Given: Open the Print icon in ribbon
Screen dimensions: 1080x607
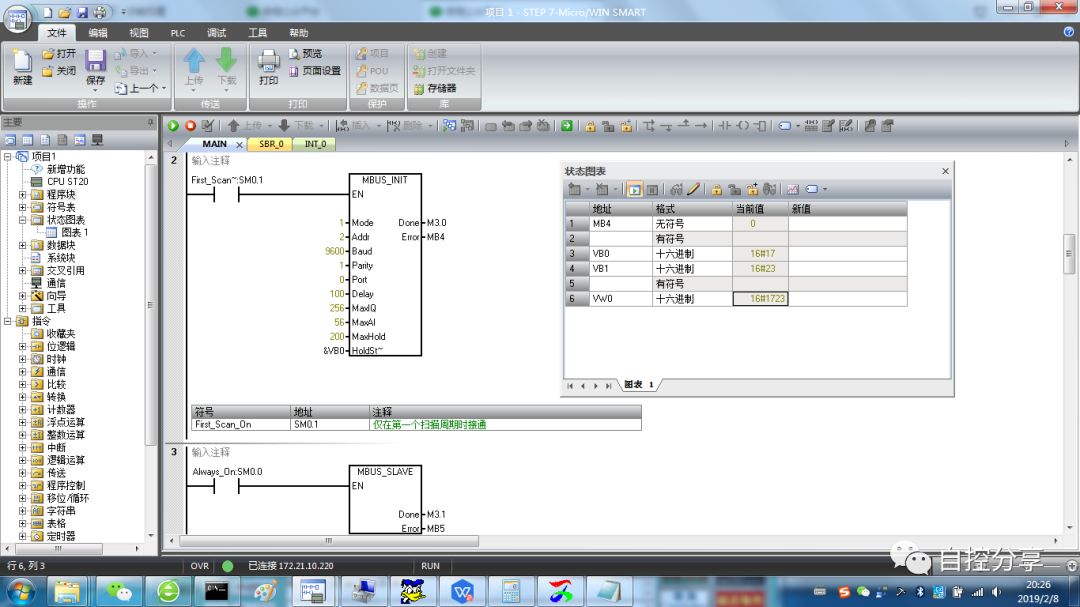Looking at the screenshot, I should point(269,68).
